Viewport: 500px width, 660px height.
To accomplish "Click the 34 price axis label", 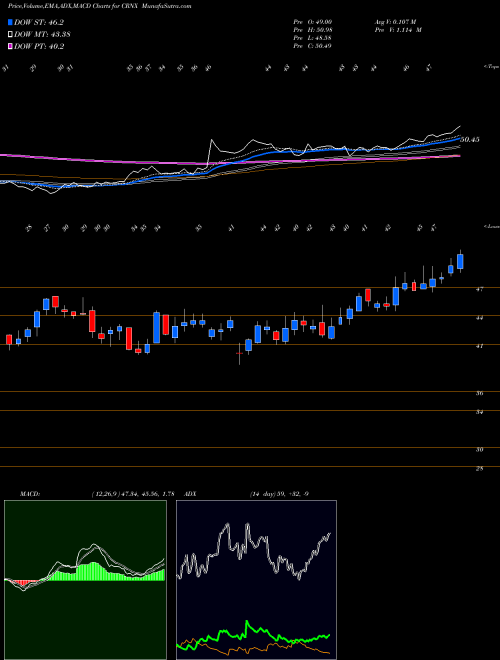I will point(479,412).
